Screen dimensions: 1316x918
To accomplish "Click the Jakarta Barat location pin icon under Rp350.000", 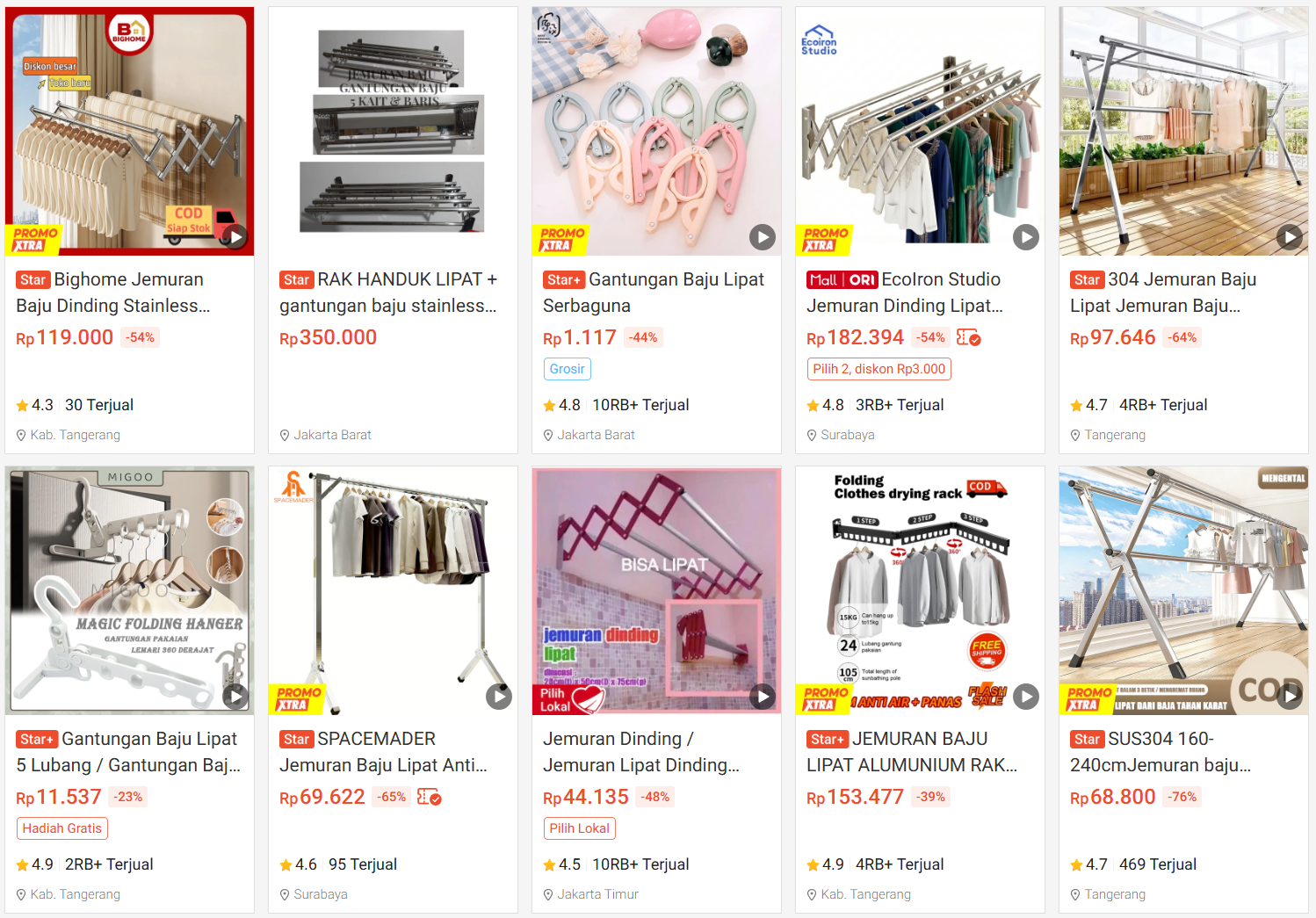I will pyautogui.click(x=285, y=435).
